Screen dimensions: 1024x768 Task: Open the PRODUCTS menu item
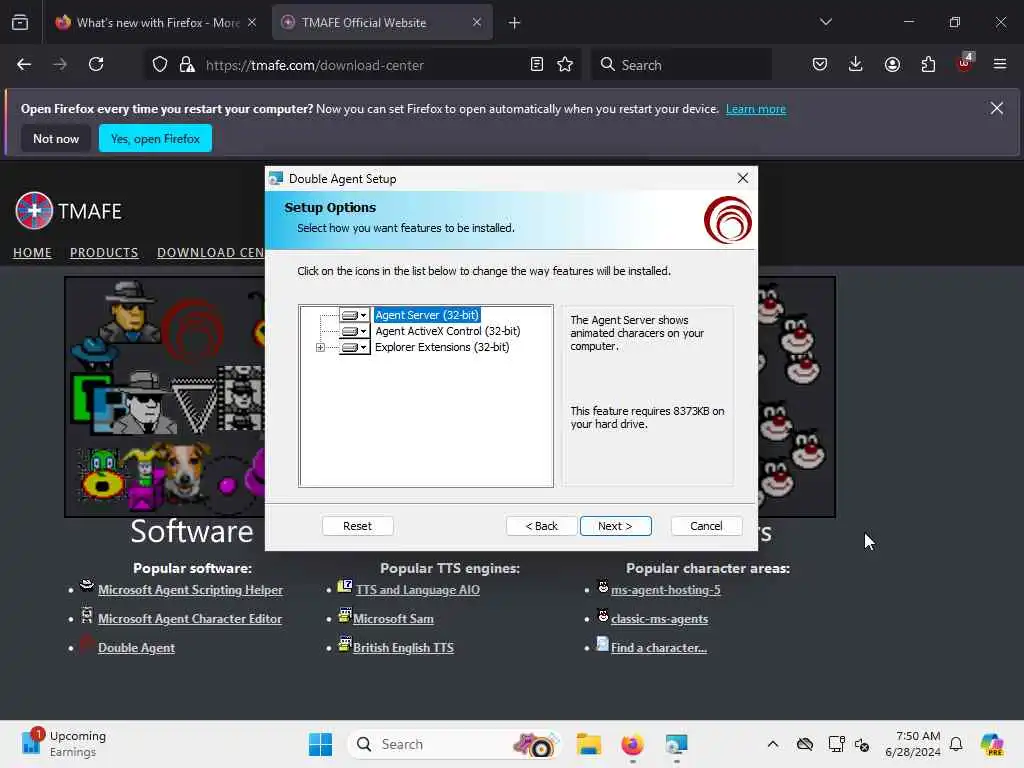click(x=104, y=253)
